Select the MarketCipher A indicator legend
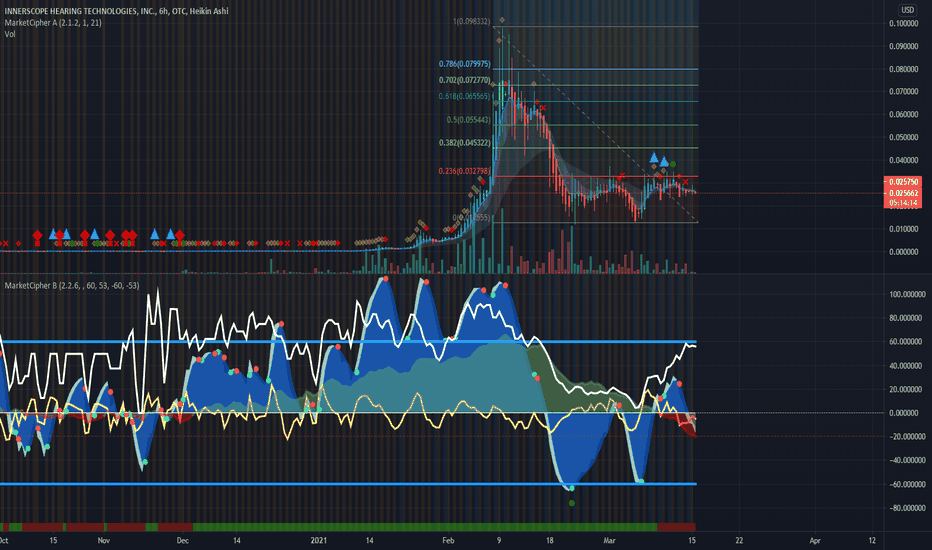Viewport: 932px width, 550px height. [53, 23]
